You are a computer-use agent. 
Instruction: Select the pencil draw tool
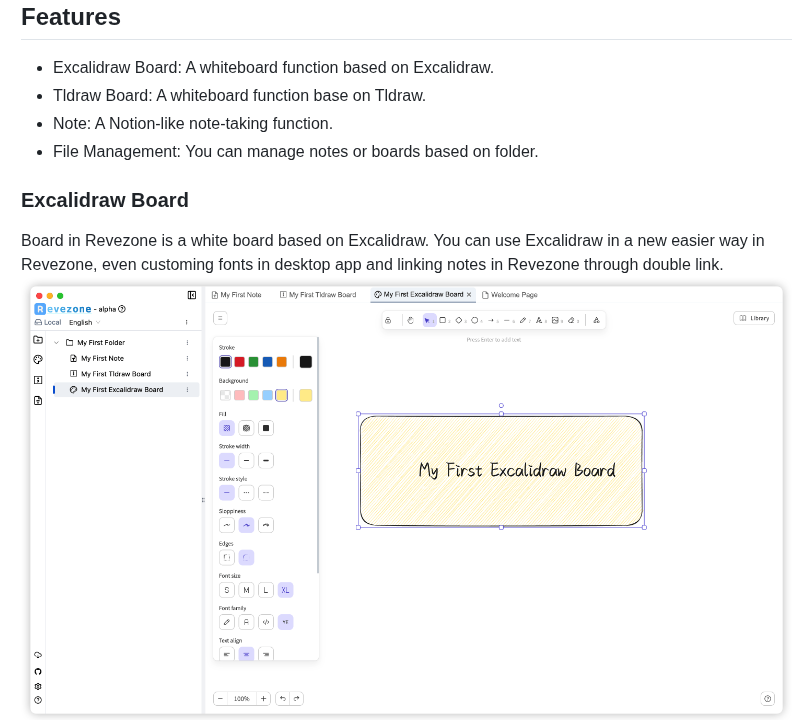tap(523, 320)
